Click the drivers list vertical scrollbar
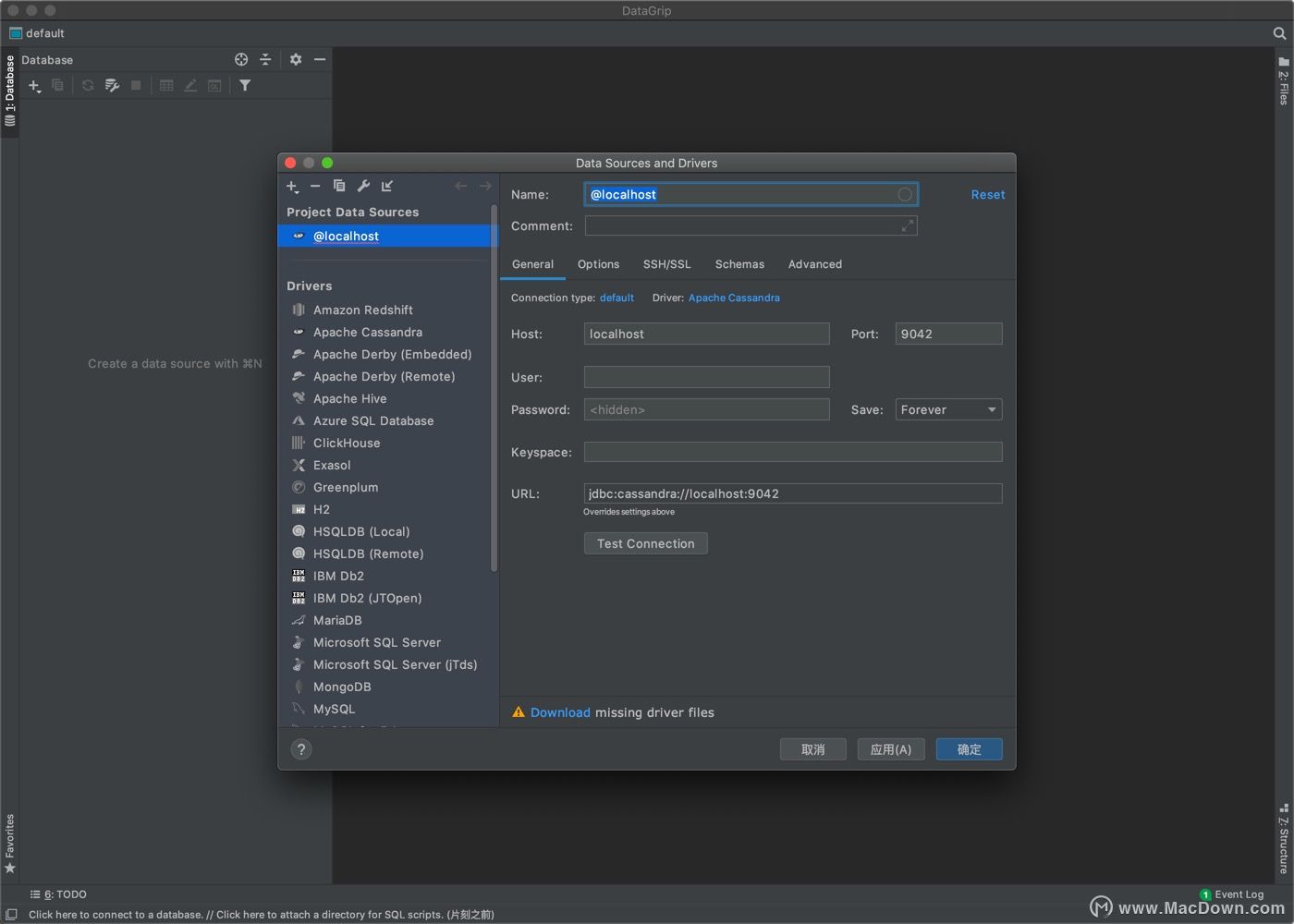 point(494,388)
